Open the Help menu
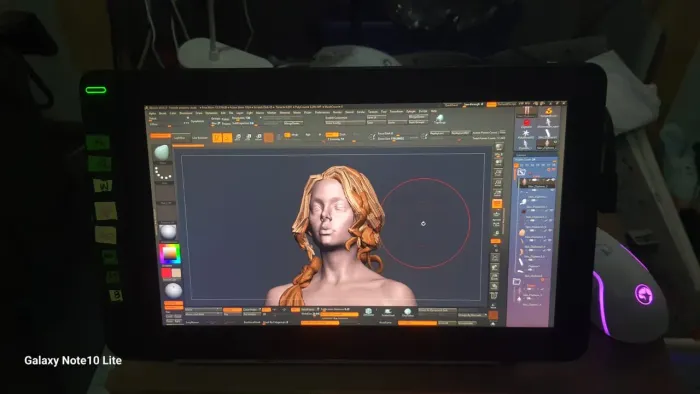This screenshot has height=394, width=700. click(x=433, y=111)
